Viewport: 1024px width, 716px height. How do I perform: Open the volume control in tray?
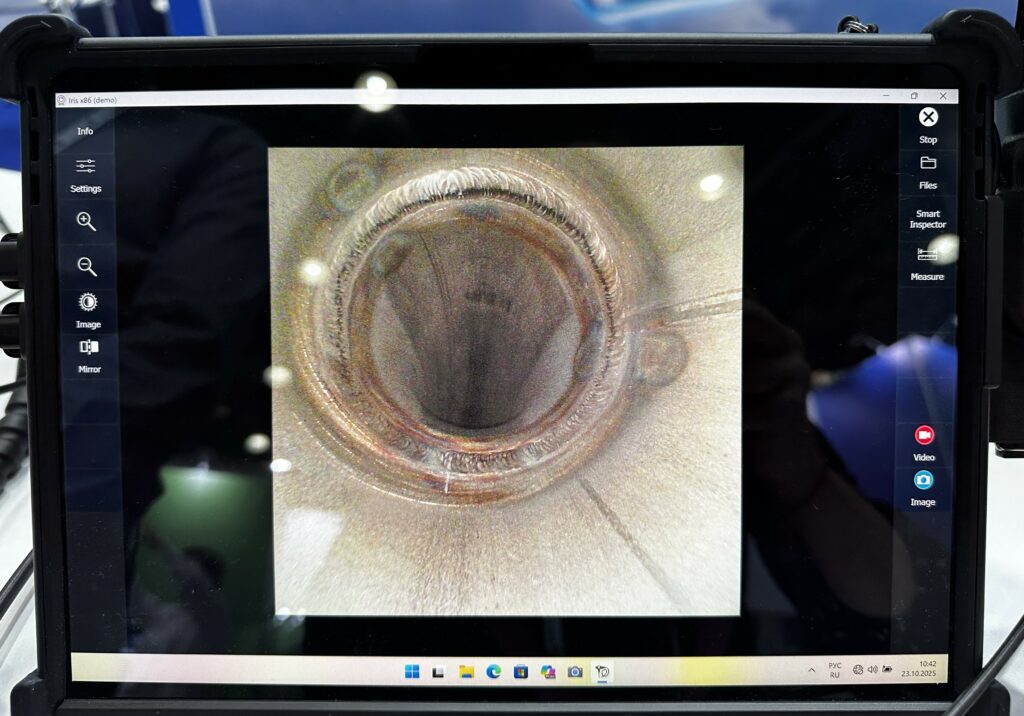pyautogui.click(x=872, y=669)
